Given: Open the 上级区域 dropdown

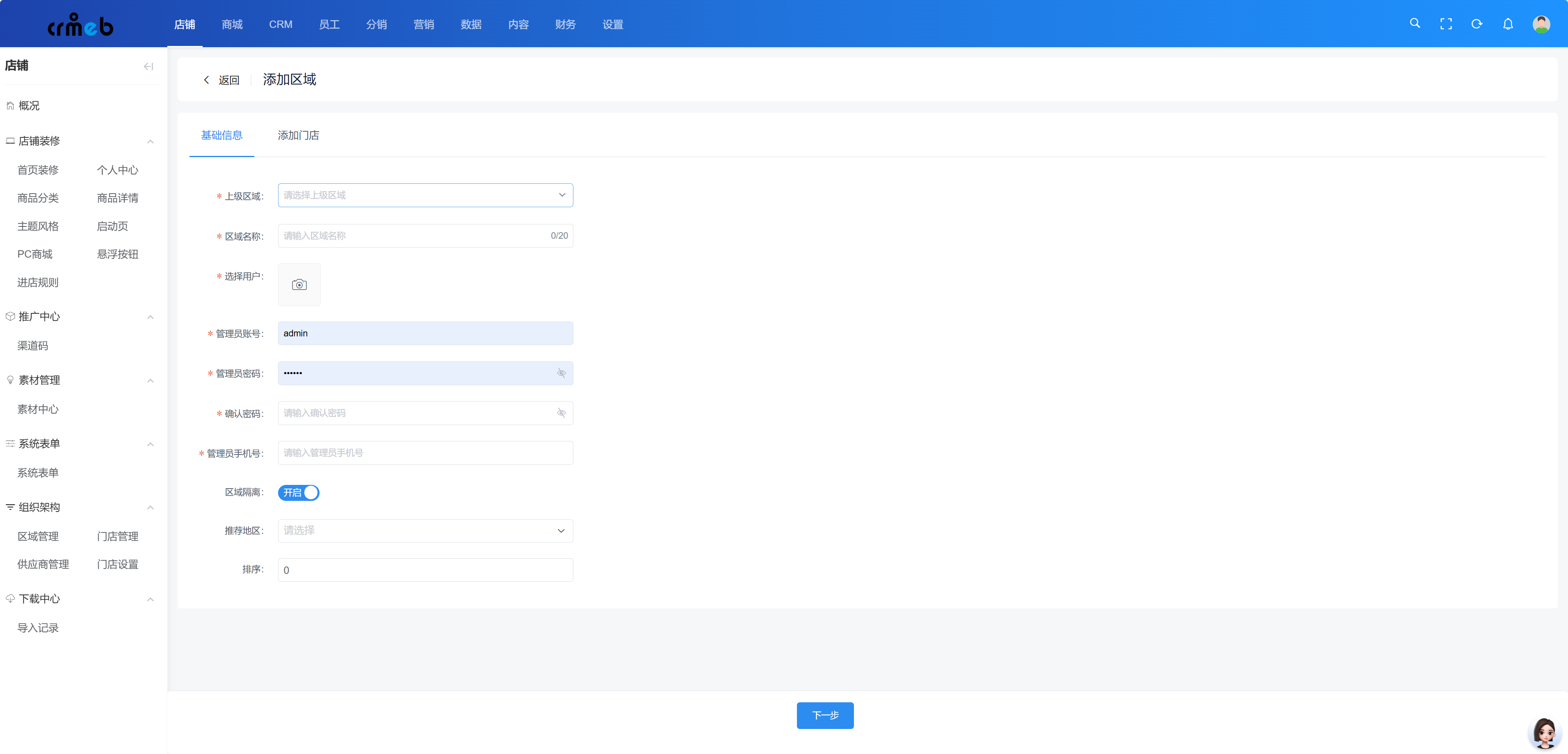Looking at the screenshot, I should [425, 195].
